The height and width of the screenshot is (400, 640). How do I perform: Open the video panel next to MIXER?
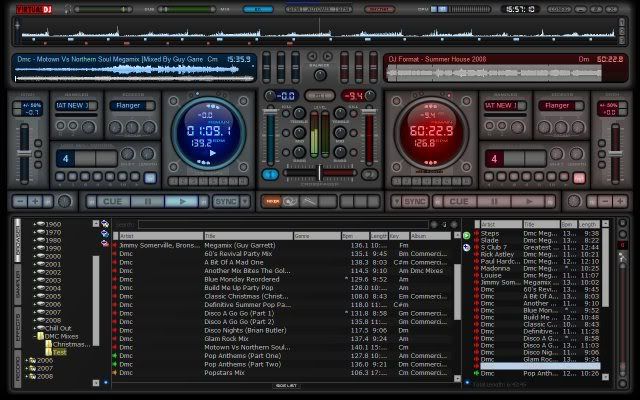coord(290,201)
